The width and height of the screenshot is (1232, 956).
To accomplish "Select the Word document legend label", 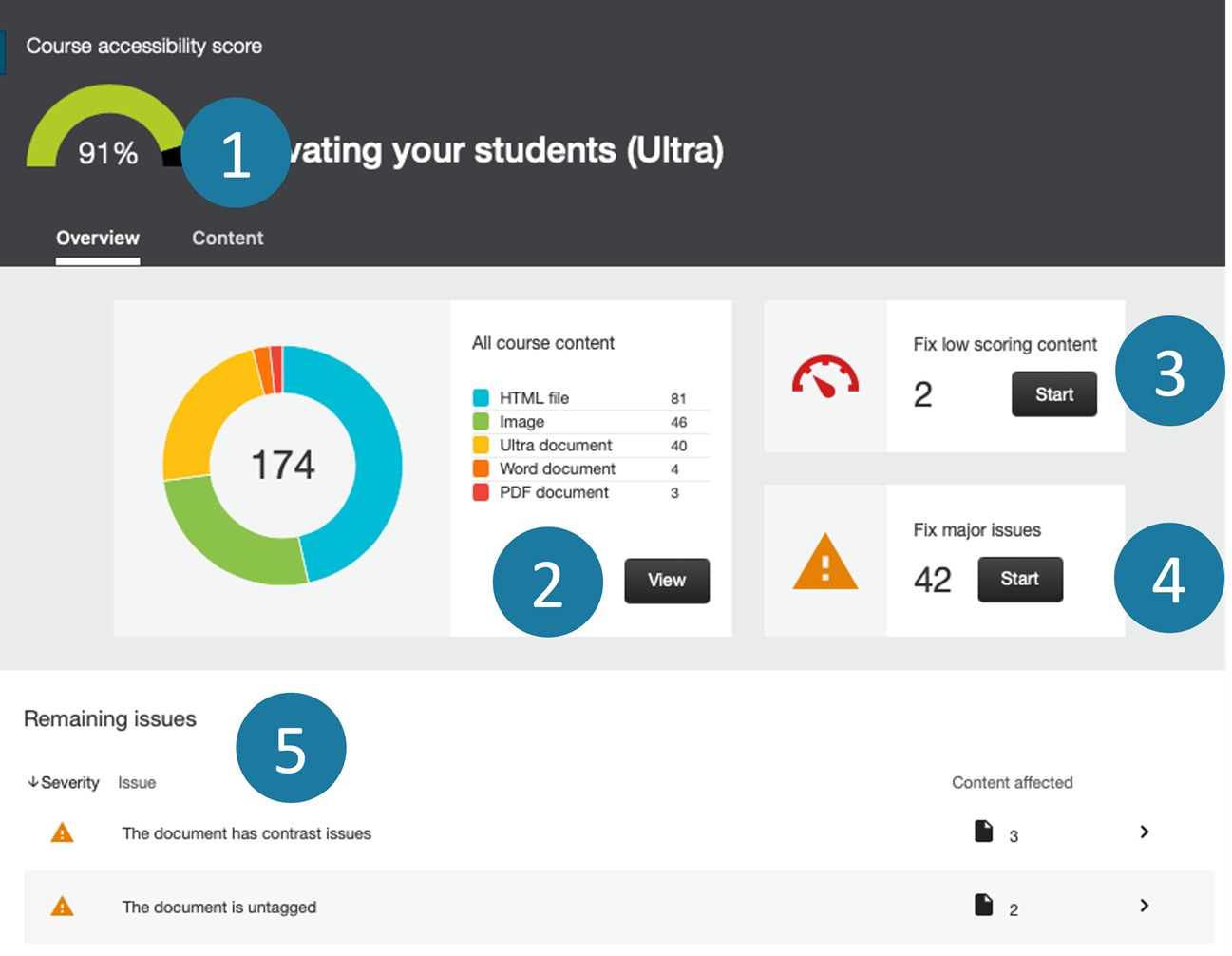I will click(x=558, y=469).
